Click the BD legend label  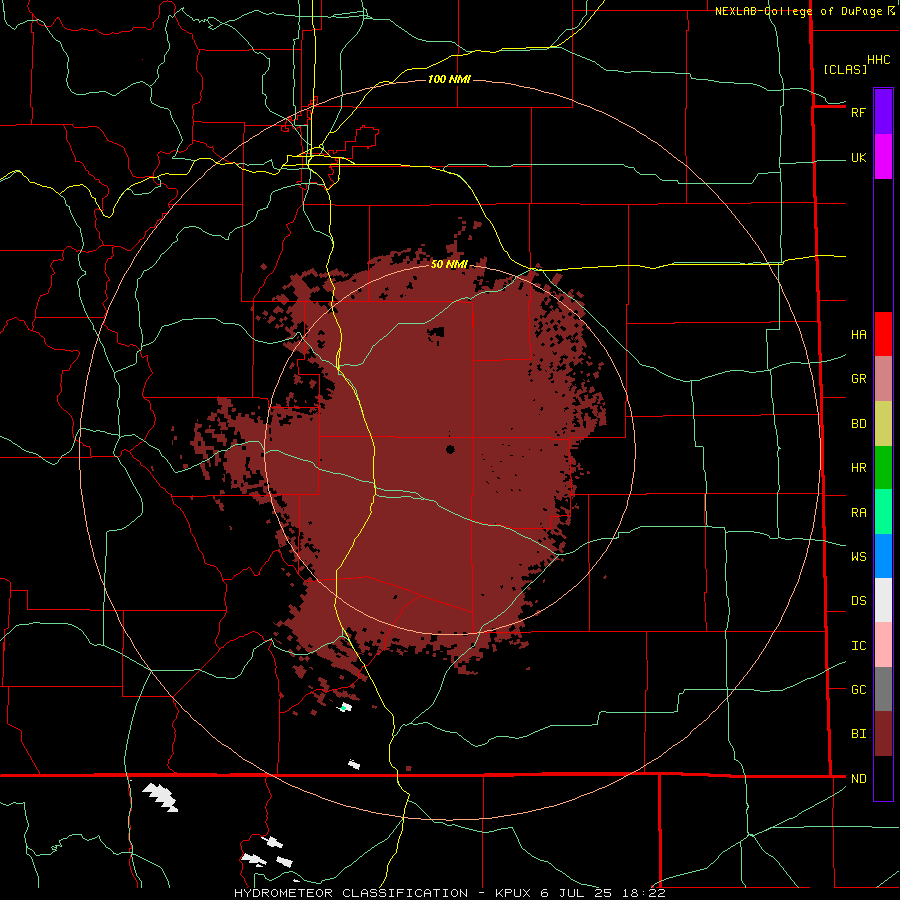858,424
